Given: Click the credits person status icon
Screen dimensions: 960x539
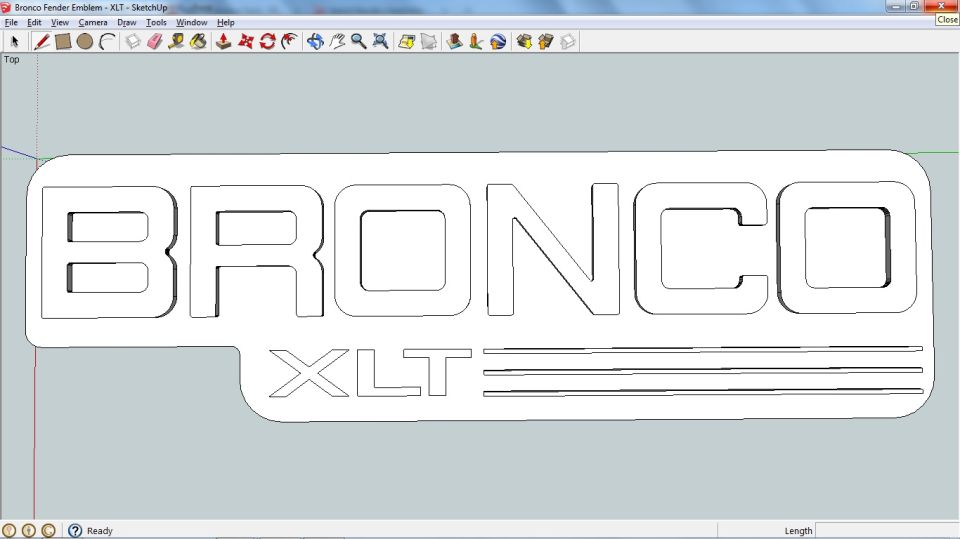Looking at the screenshot, I should coord(29,530).
